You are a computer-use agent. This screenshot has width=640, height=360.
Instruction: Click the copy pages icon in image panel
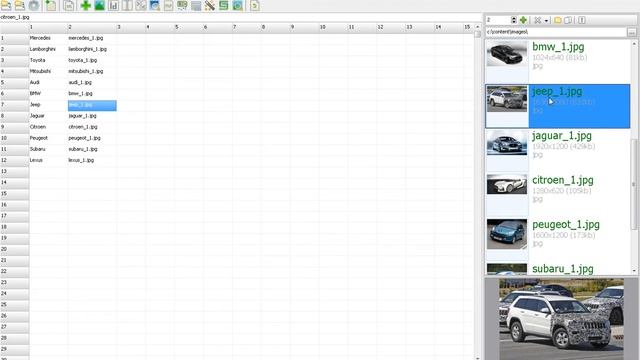pos(568,20)
